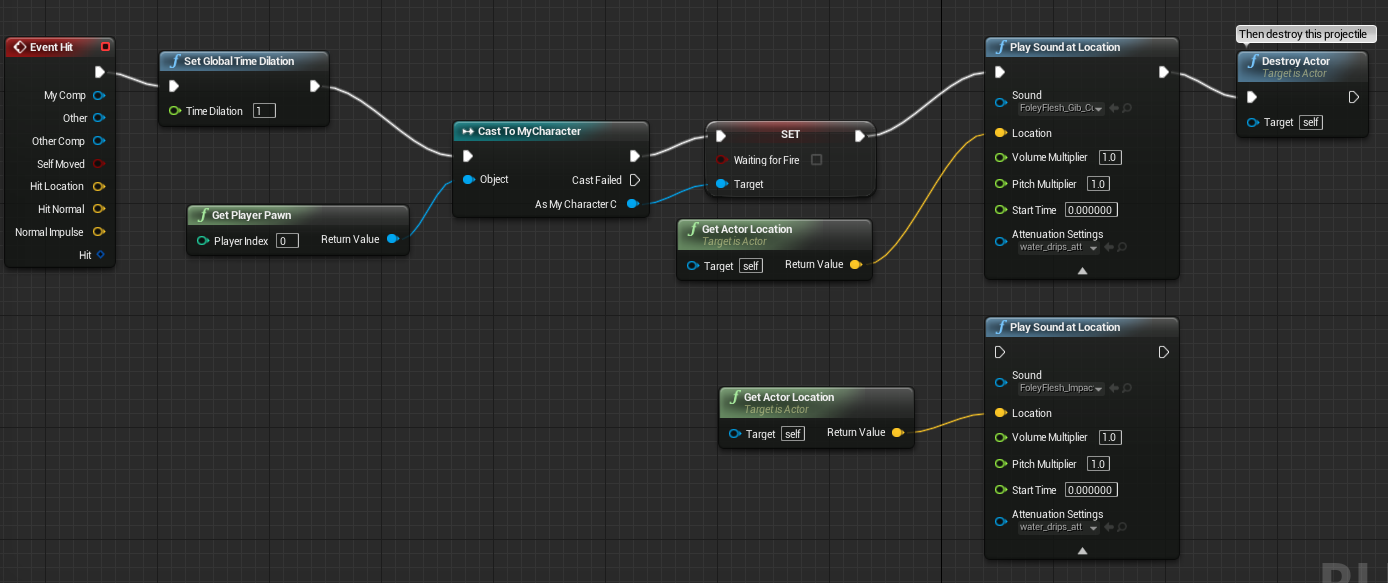Screen dimensions: 1388x583
Task: Toggle the Waiting for Fire checkbox
Action: (817, 160)
